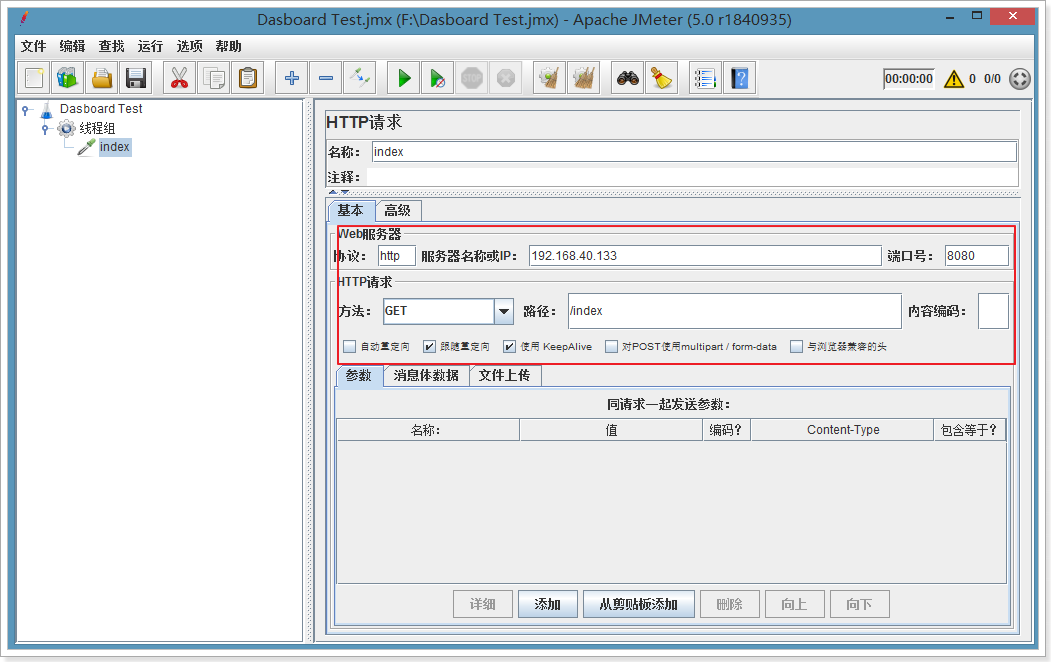The height and width of the screenshot is (662, 1051).
Task: Open the search dialog via the binoculars icon
Action: point(627,77)
